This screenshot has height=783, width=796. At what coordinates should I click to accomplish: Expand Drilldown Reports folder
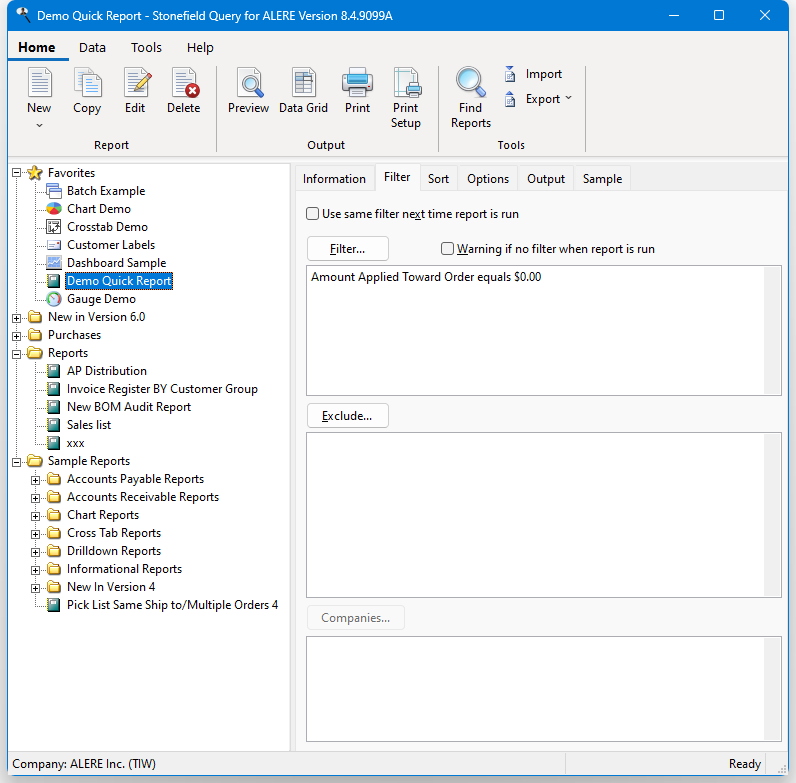click(x=35, y=552)
